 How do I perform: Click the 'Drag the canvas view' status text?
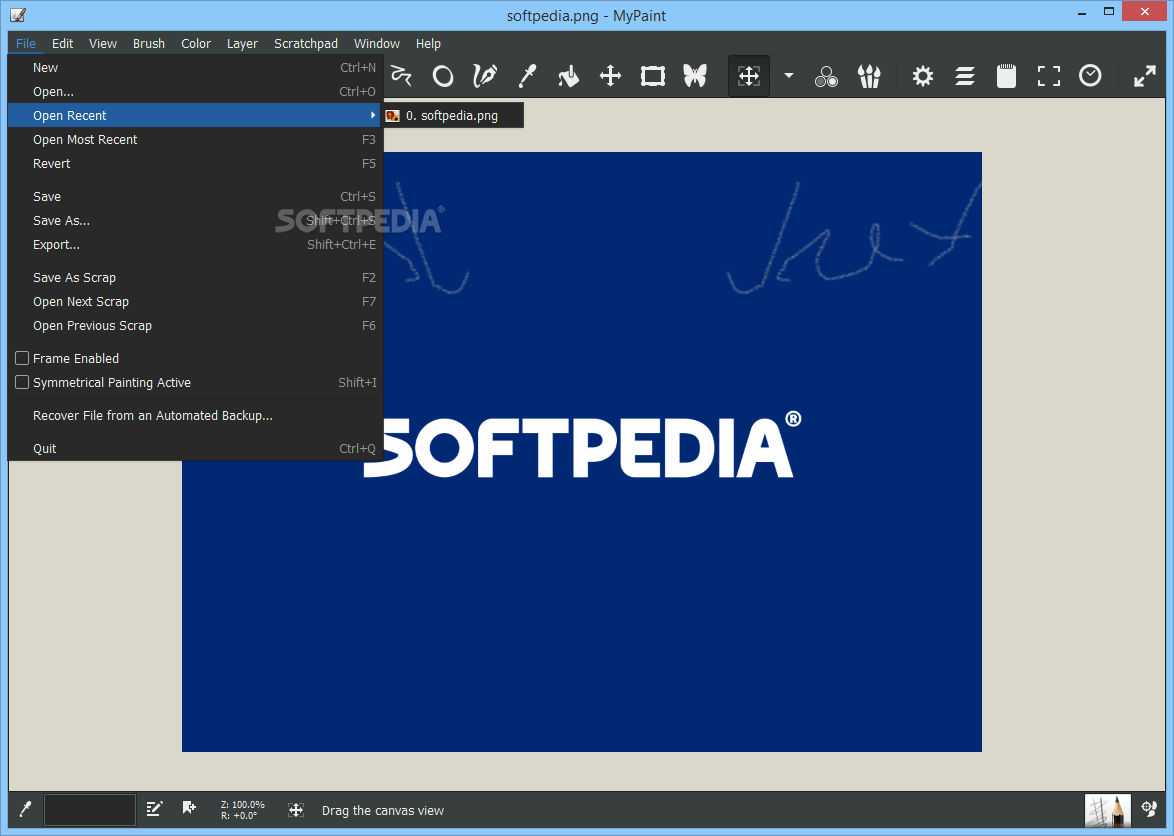[x=383, y=811]
